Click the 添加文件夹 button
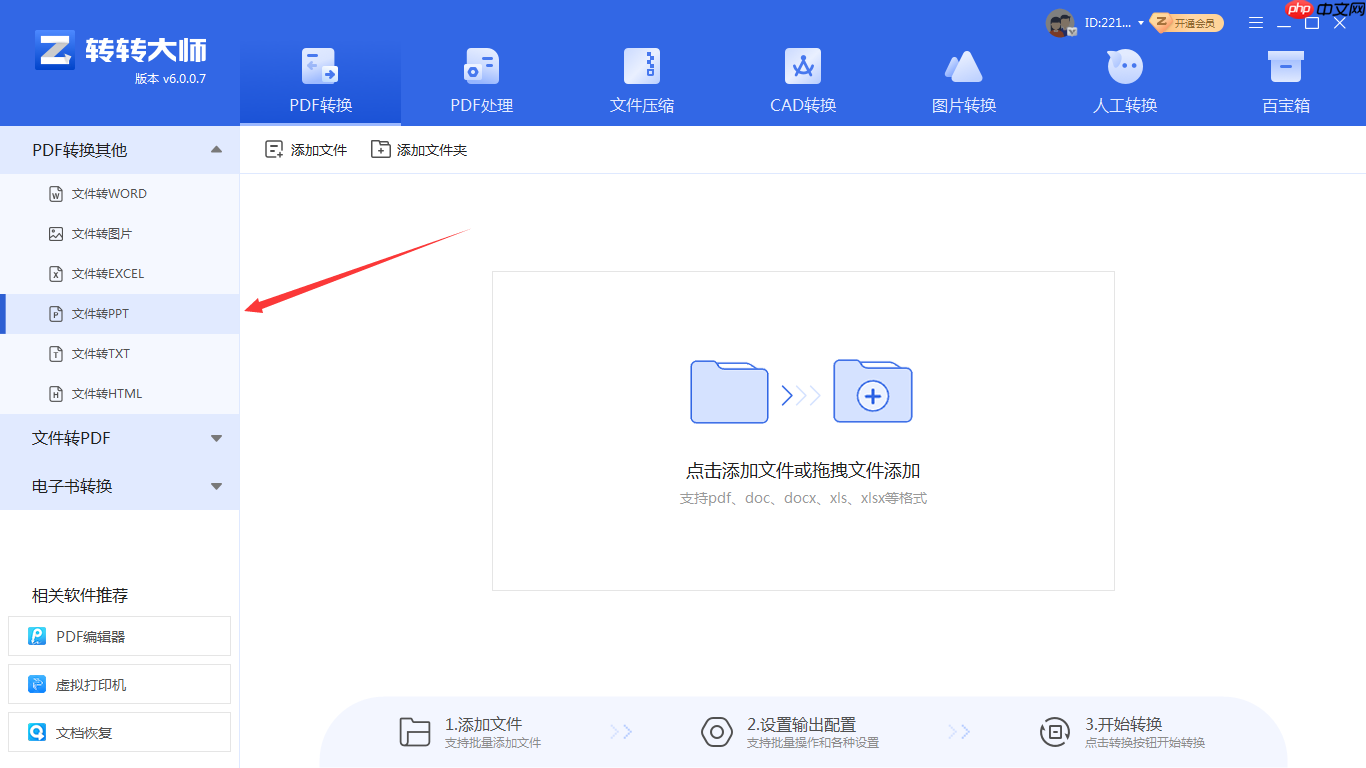 click(419, 150)
